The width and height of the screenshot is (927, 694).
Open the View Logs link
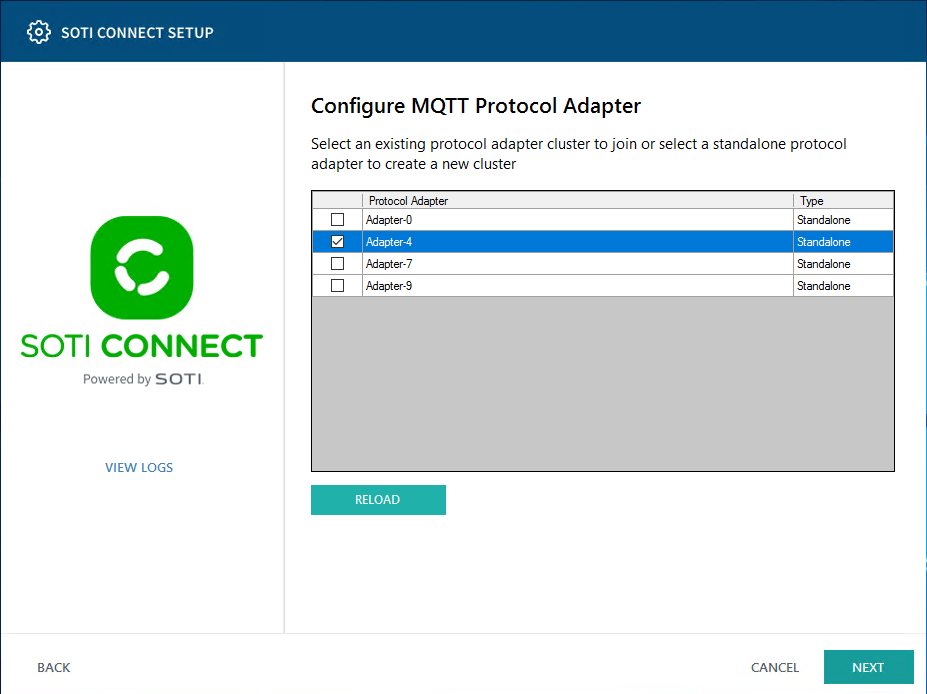click(139, 468)
